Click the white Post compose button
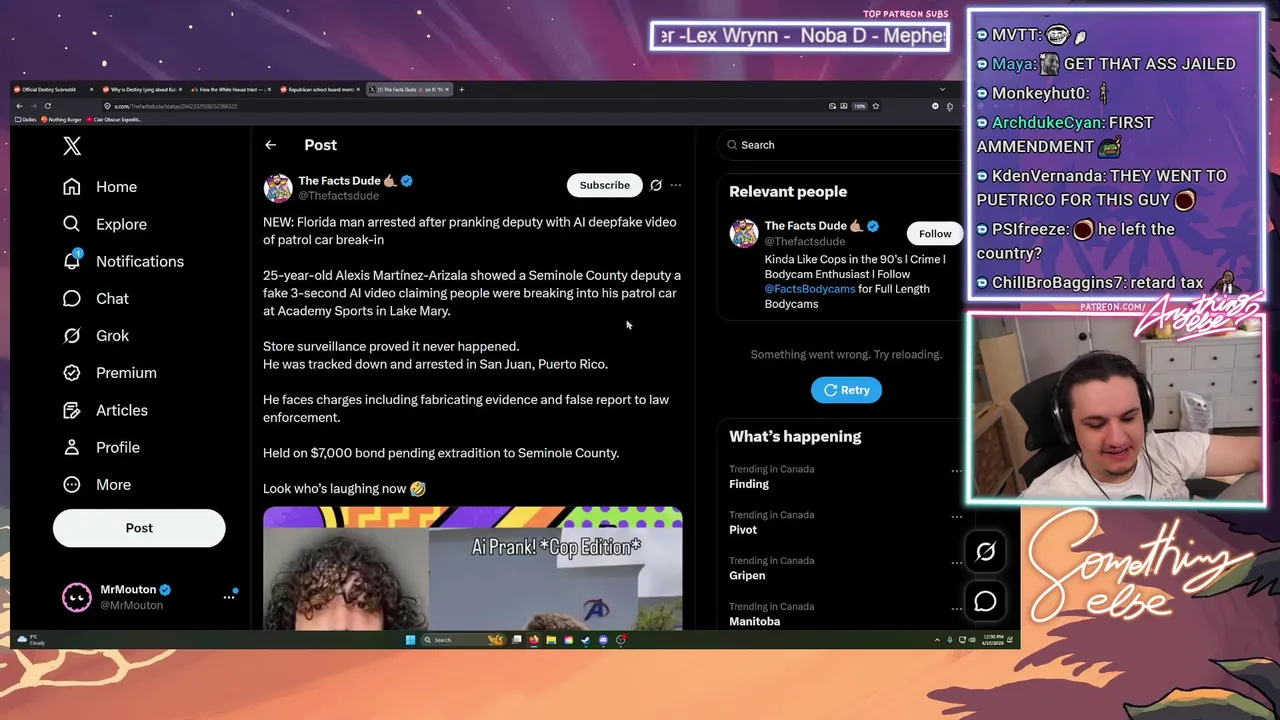The width and height of the screenshot is (1280, 720). tap(139, 528)
